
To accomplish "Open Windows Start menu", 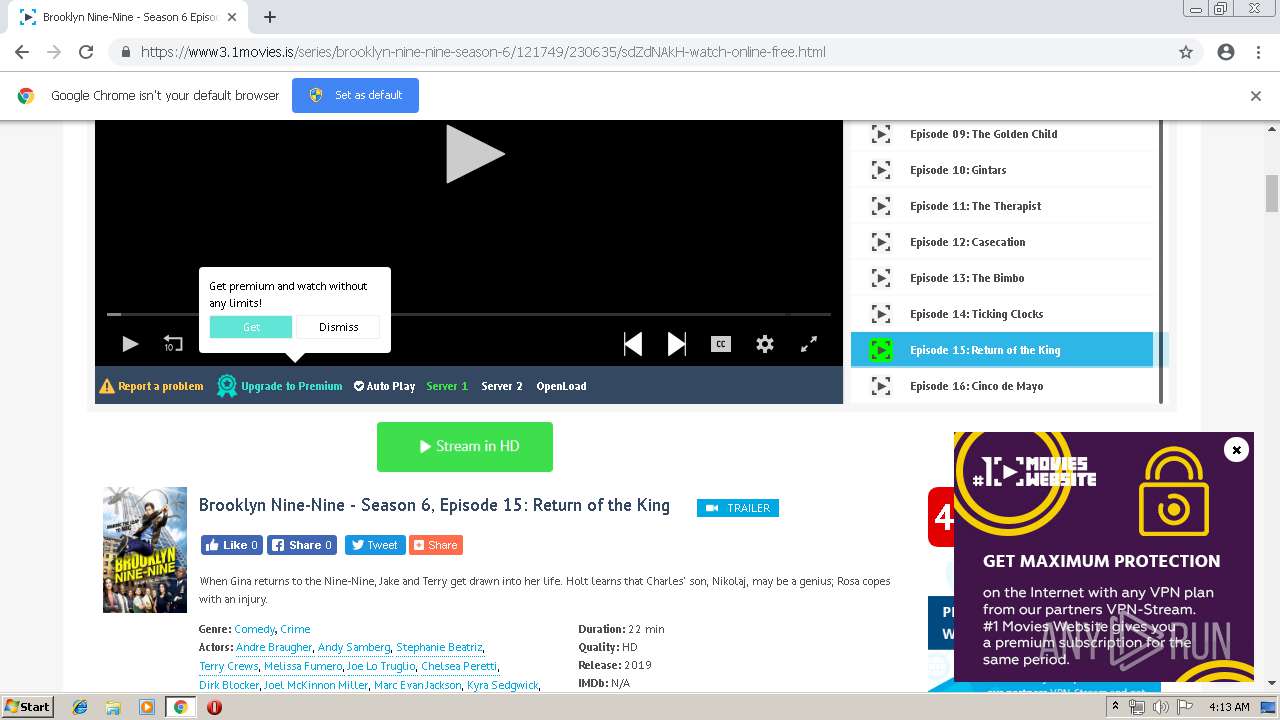I will [x=27, y=706].
